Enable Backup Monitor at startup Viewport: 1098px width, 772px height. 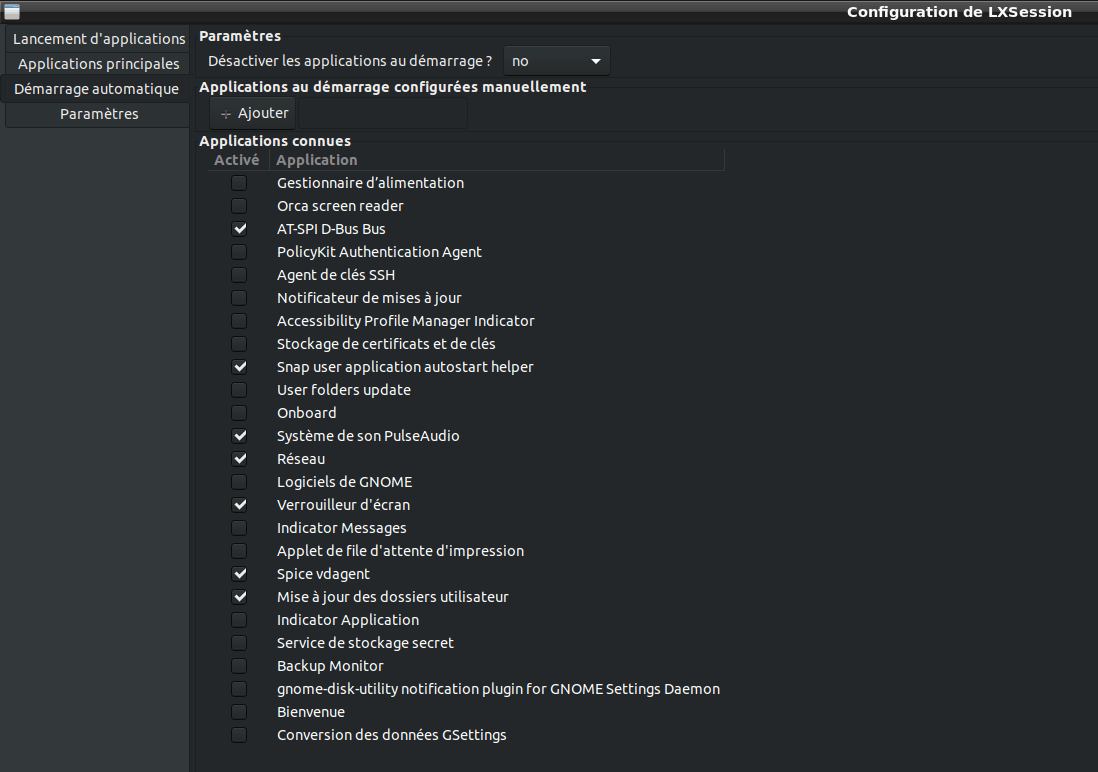[239, 666]
